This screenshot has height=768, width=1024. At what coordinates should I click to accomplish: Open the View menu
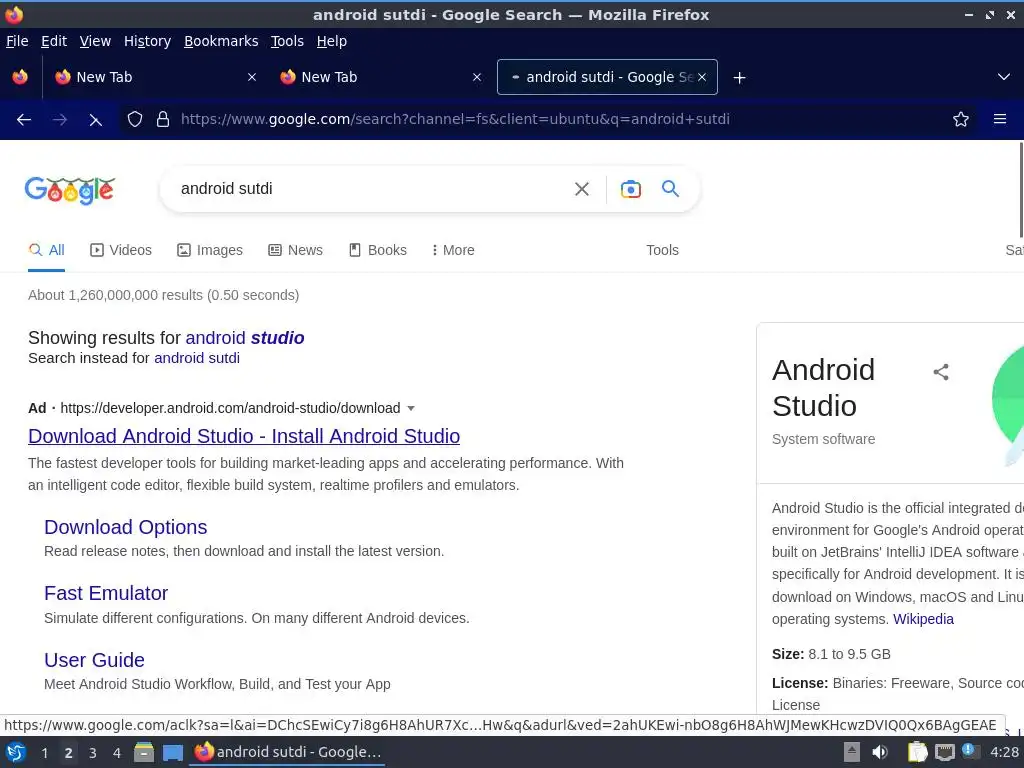[x=95, y=41]
